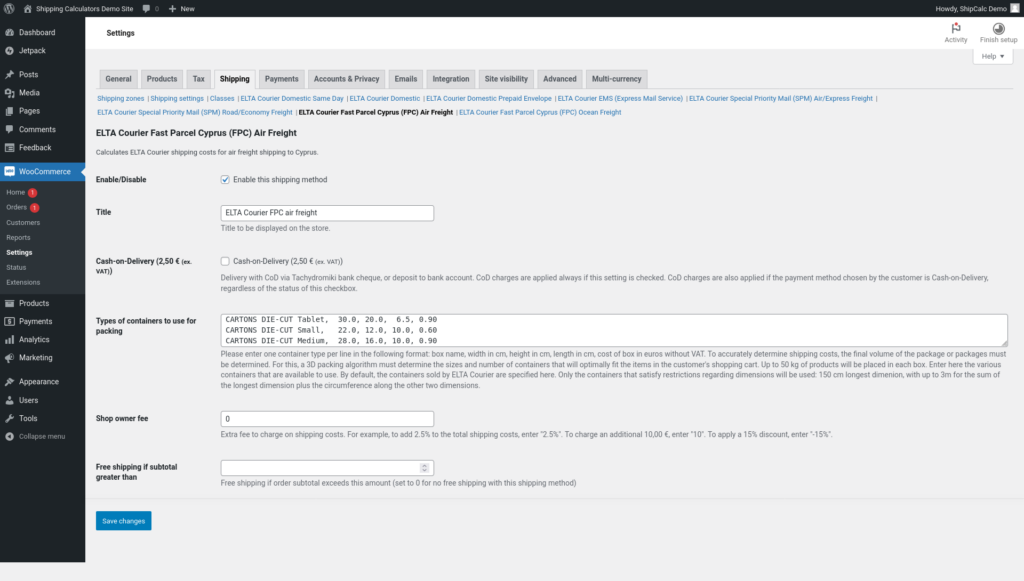Click the Payments icon in the sidebar
The height and width of the screenshot is (581, 1024).
[x=10, y=321]
